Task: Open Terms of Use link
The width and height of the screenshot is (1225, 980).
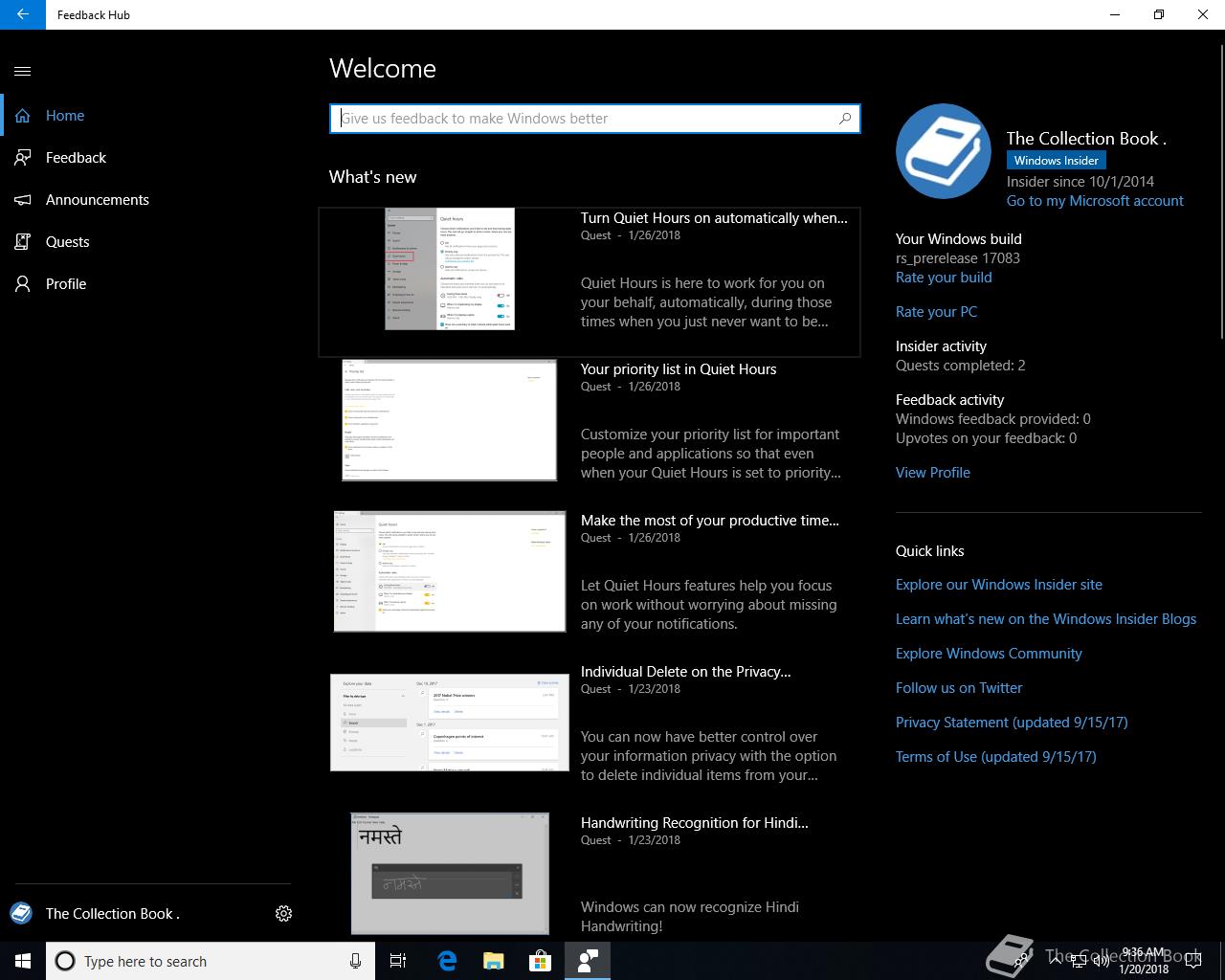Action: [x=996, y=757]
